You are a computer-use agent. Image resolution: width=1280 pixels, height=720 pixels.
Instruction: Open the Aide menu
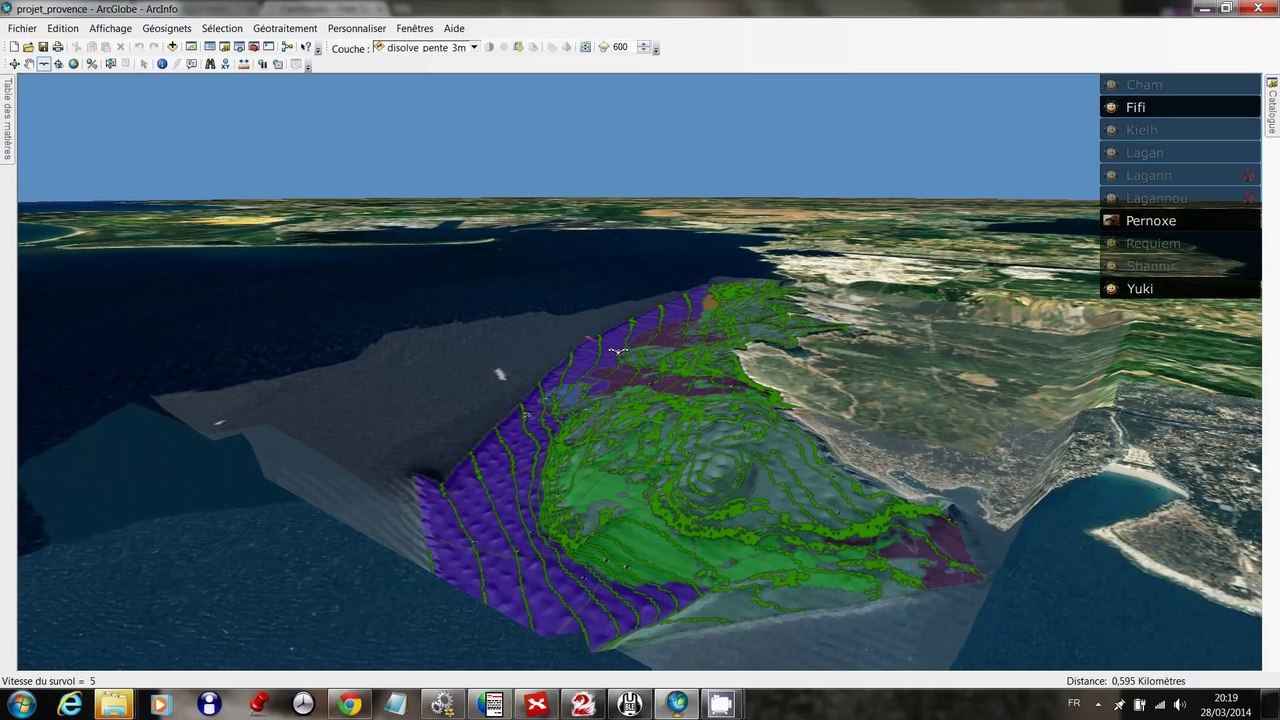pyautogui.click(x=454, y=28)
